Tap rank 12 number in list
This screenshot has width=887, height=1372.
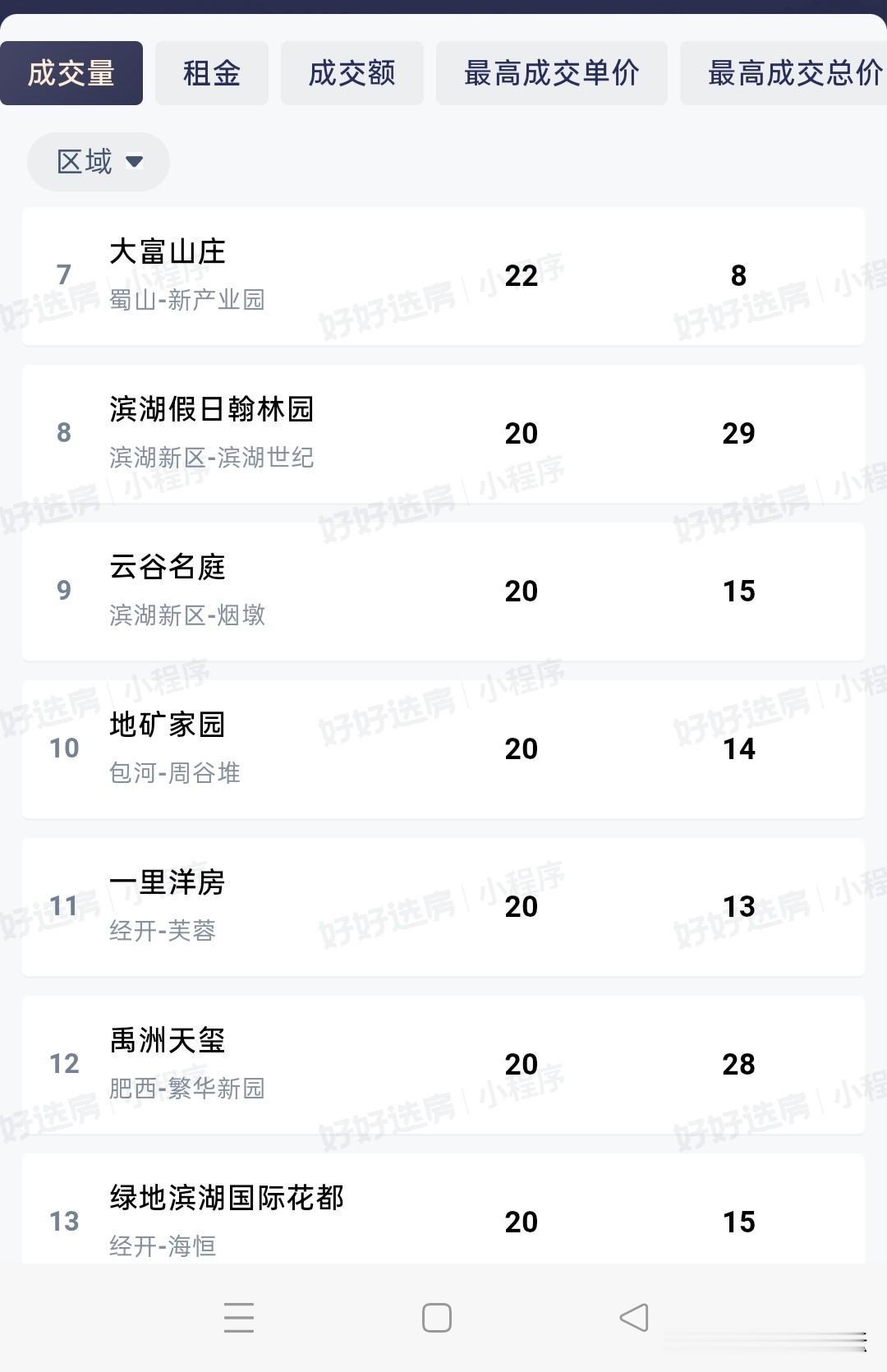click(x=64, y=1064)
